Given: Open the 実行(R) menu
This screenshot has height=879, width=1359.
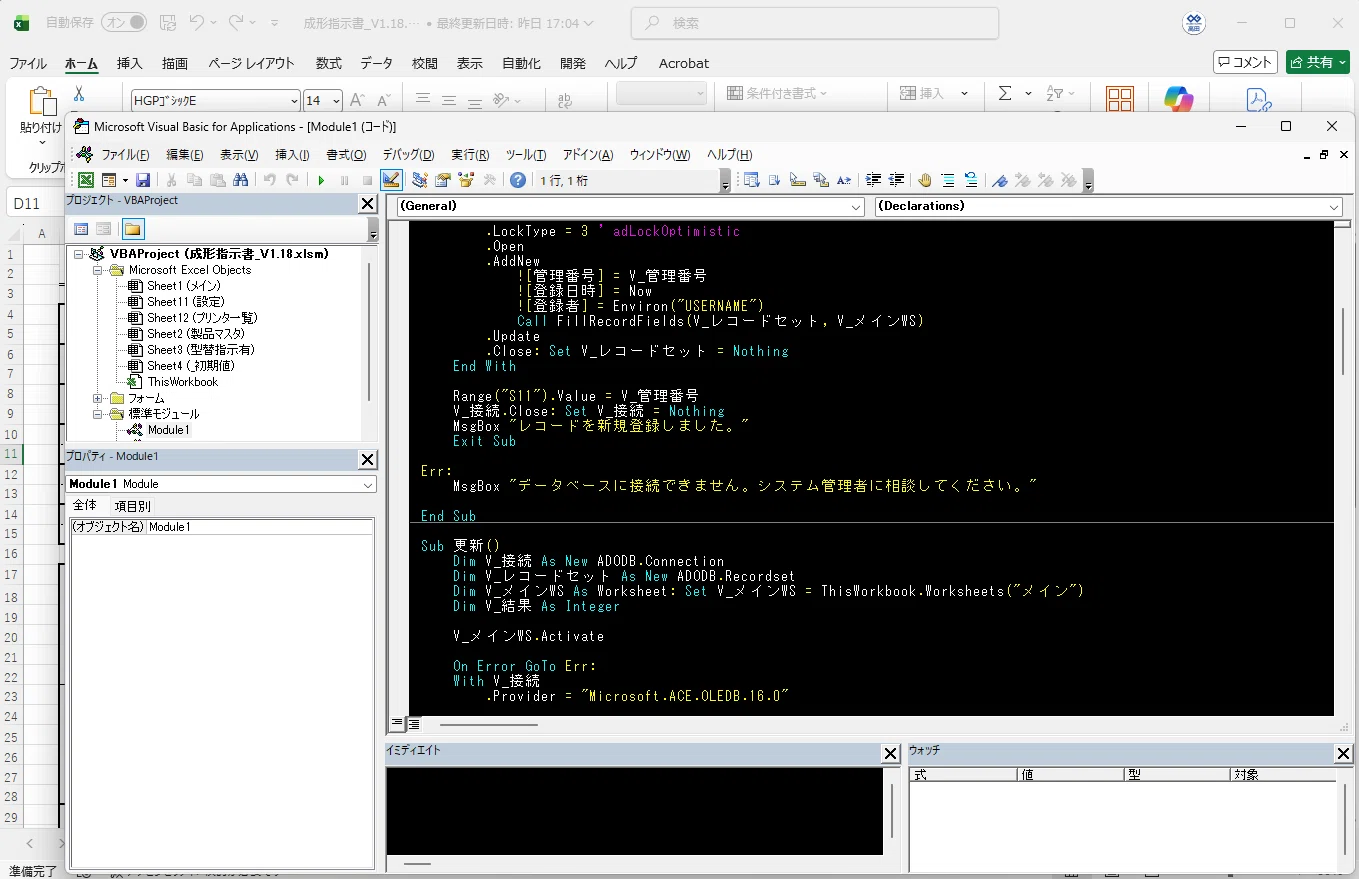Looking at the screenshot, I should (470, 155).
